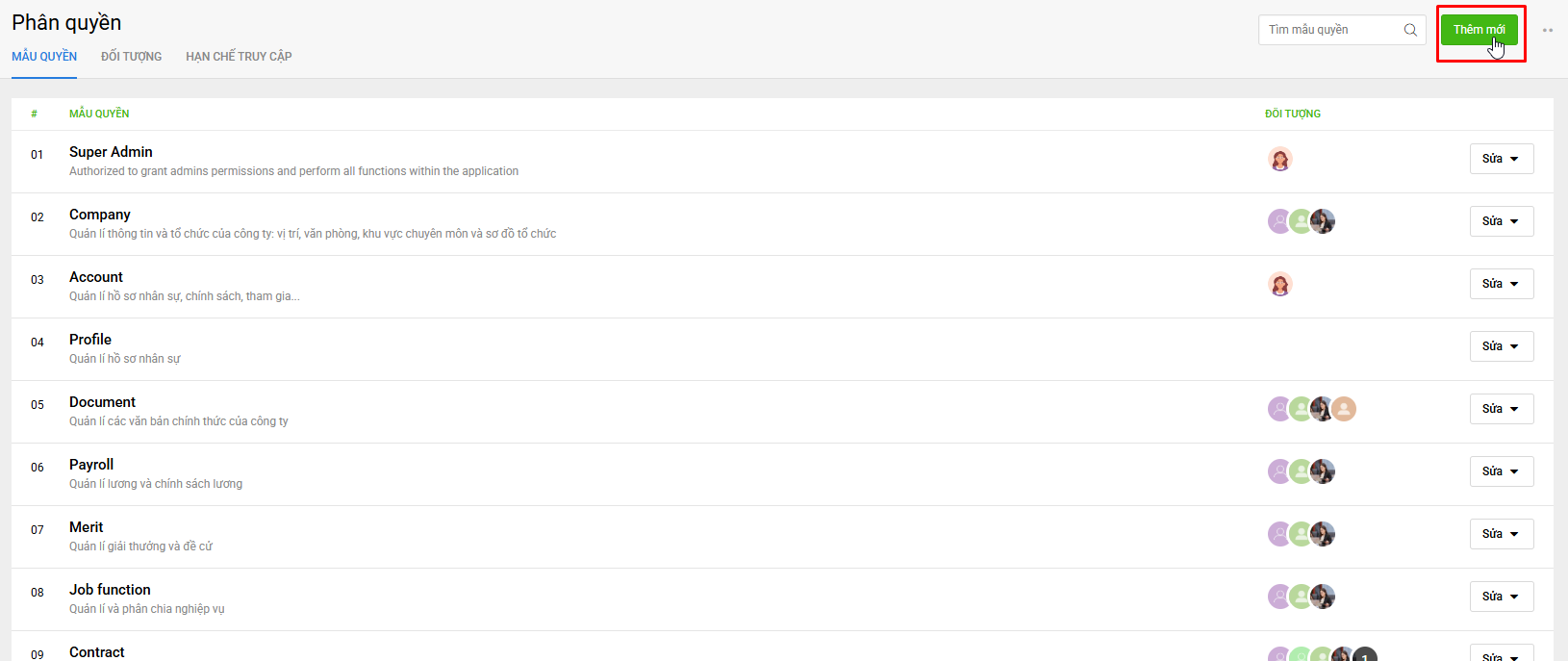Screen dimensions: 1568x661
Task: Click purple avatar in Merit row
Action: pyautogui.click(x=1277, y=534)
